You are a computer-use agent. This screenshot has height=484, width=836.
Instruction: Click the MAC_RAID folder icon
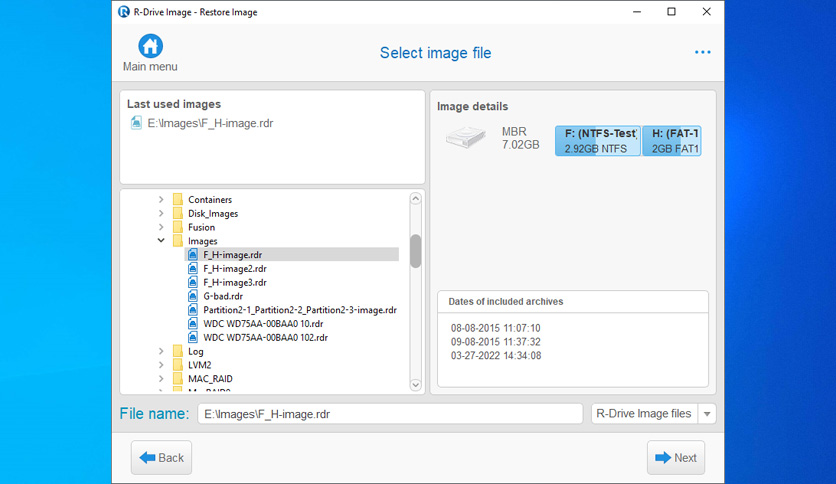pos(178,379)
